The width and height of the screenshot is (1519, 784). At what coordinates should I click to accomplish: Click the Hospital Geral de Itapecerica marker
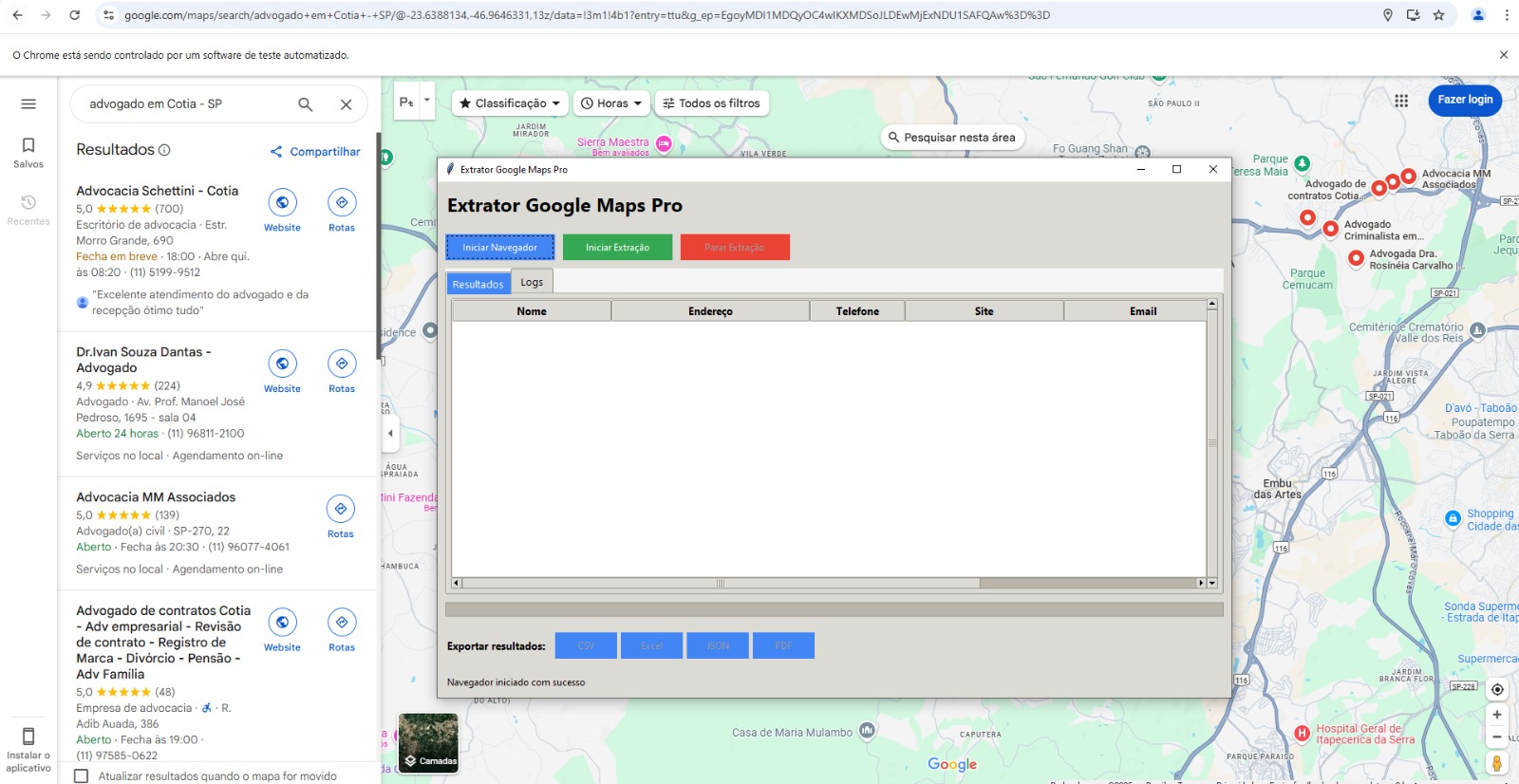tap(1303, 733)
